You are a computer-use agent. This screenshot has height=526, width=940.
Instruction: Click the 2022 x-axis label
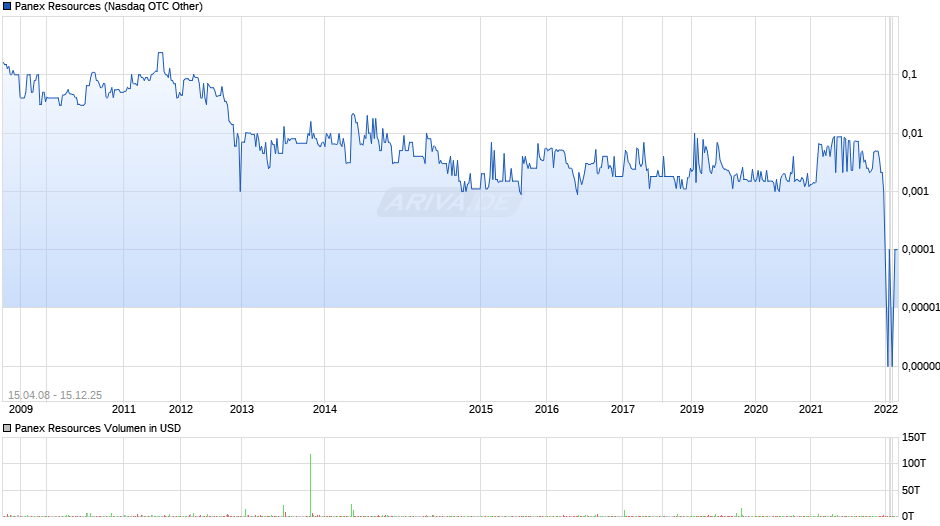pyautogui.click(x=886, y=409)
